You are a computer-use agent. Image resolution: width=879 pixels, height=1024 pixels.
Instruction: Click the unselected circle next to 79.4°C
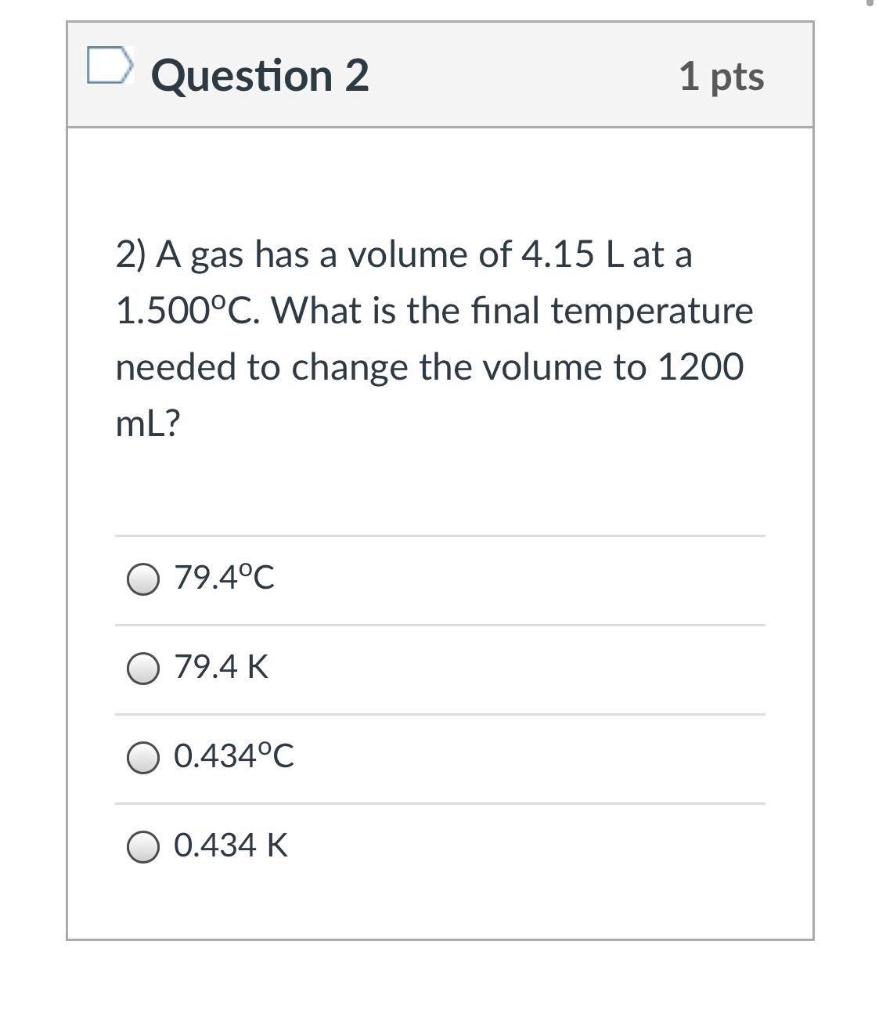[x=143, y=576]
